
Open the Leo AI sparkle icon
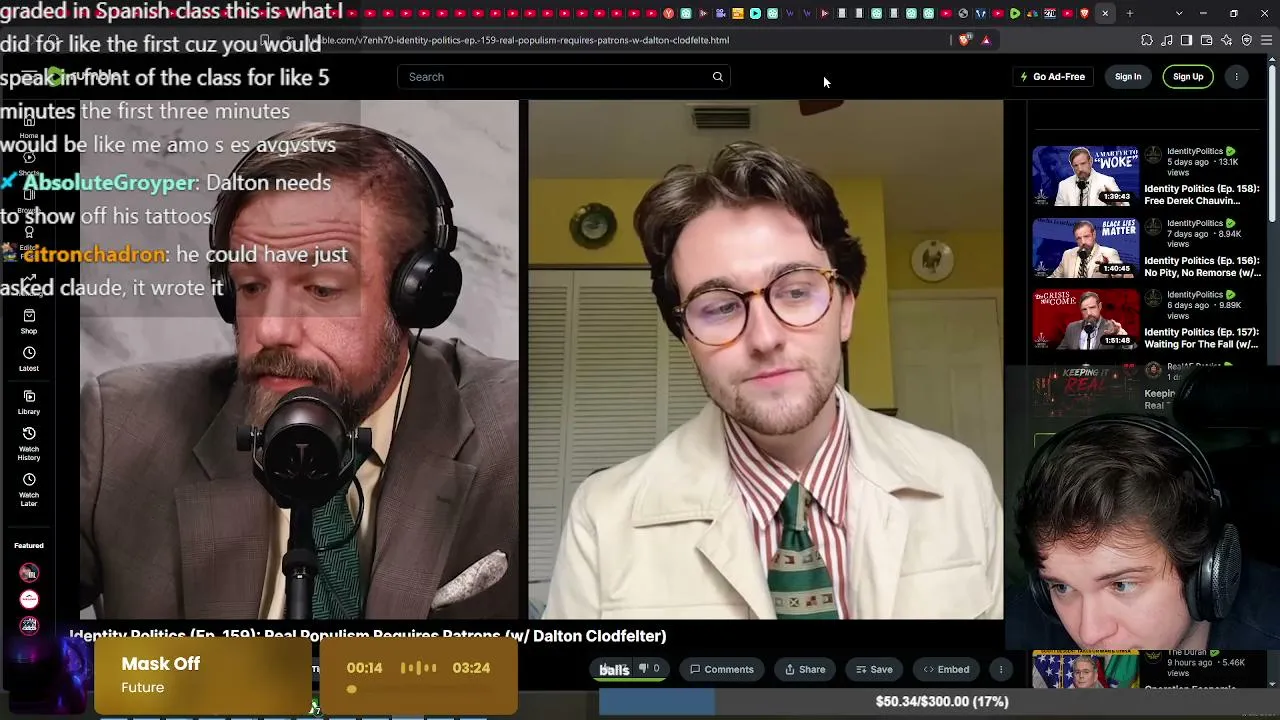coord(1226,40)
